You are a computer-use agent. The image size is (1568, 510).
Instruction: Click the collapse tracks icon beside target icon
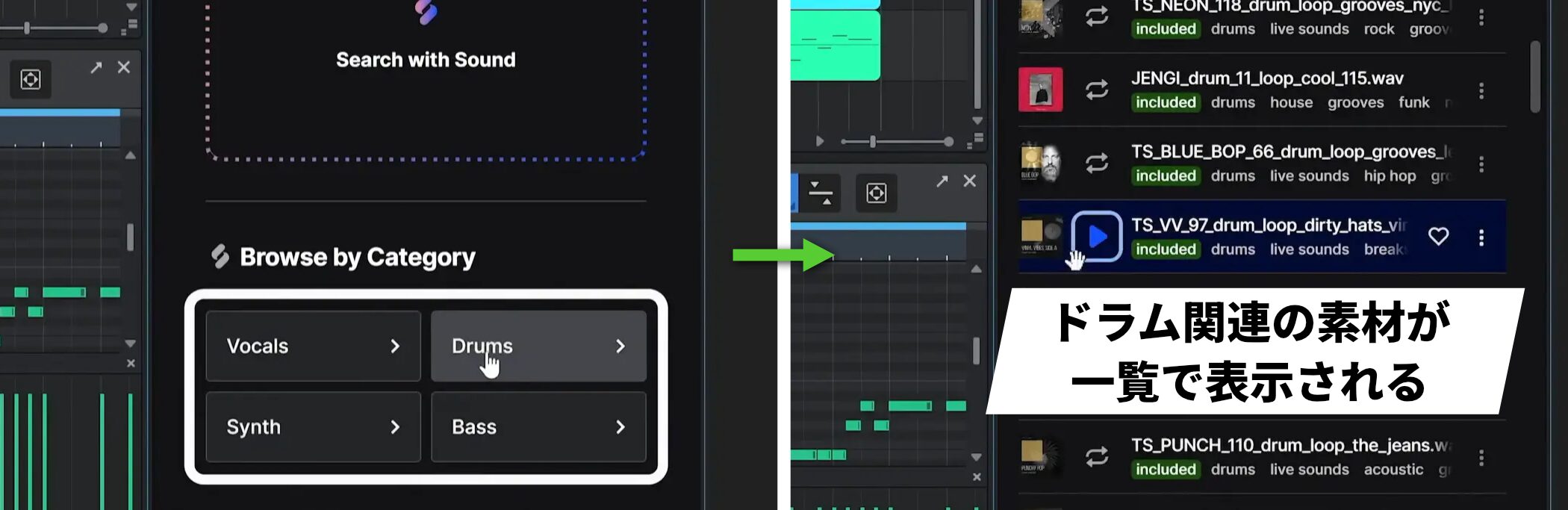coord(821,193)
